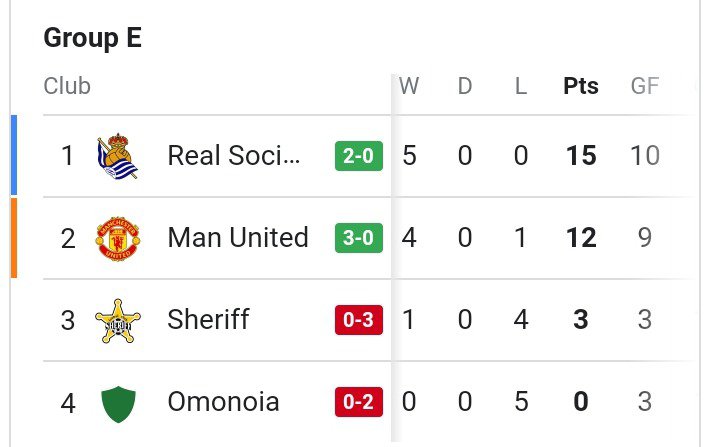The image size is (709, 447).
Task: Click the Pts column header
Action: pyautogui.click(x=581, y=85)
